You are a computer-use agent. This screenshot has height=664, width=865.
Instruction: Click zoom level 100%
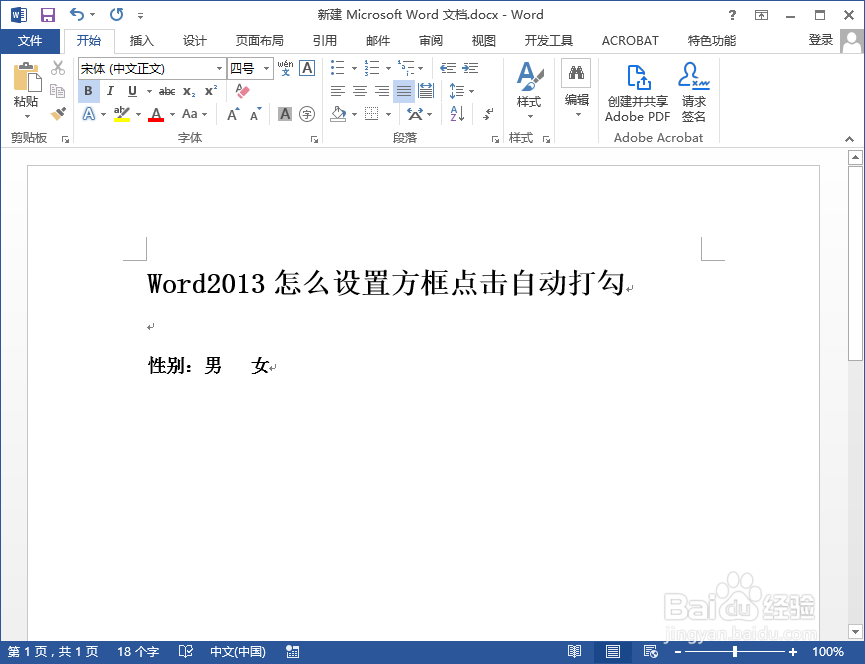pos(827,652)
